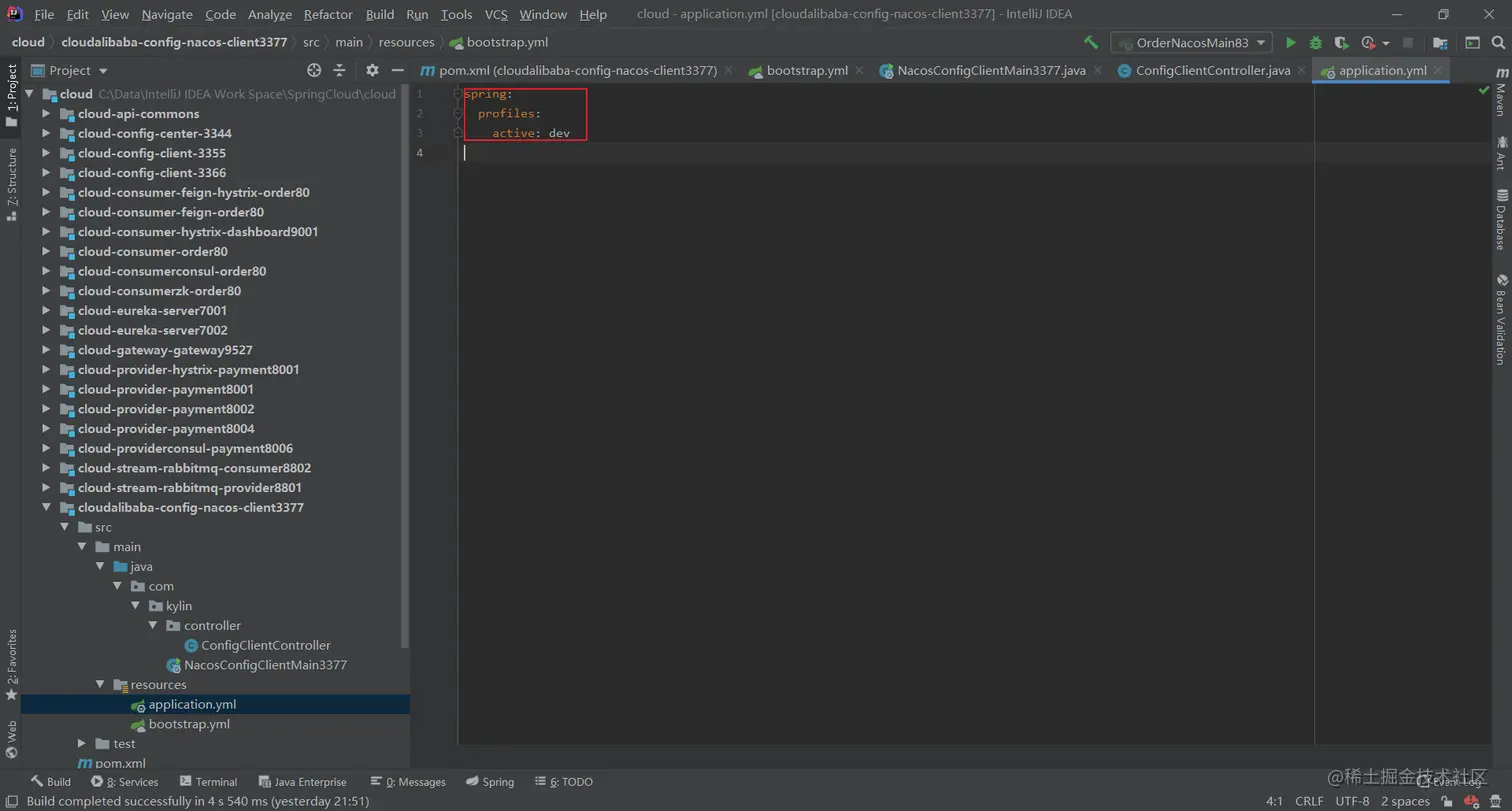Switch to the pom.xml editor tab
Screen dimensions: 1512x811
578,70
